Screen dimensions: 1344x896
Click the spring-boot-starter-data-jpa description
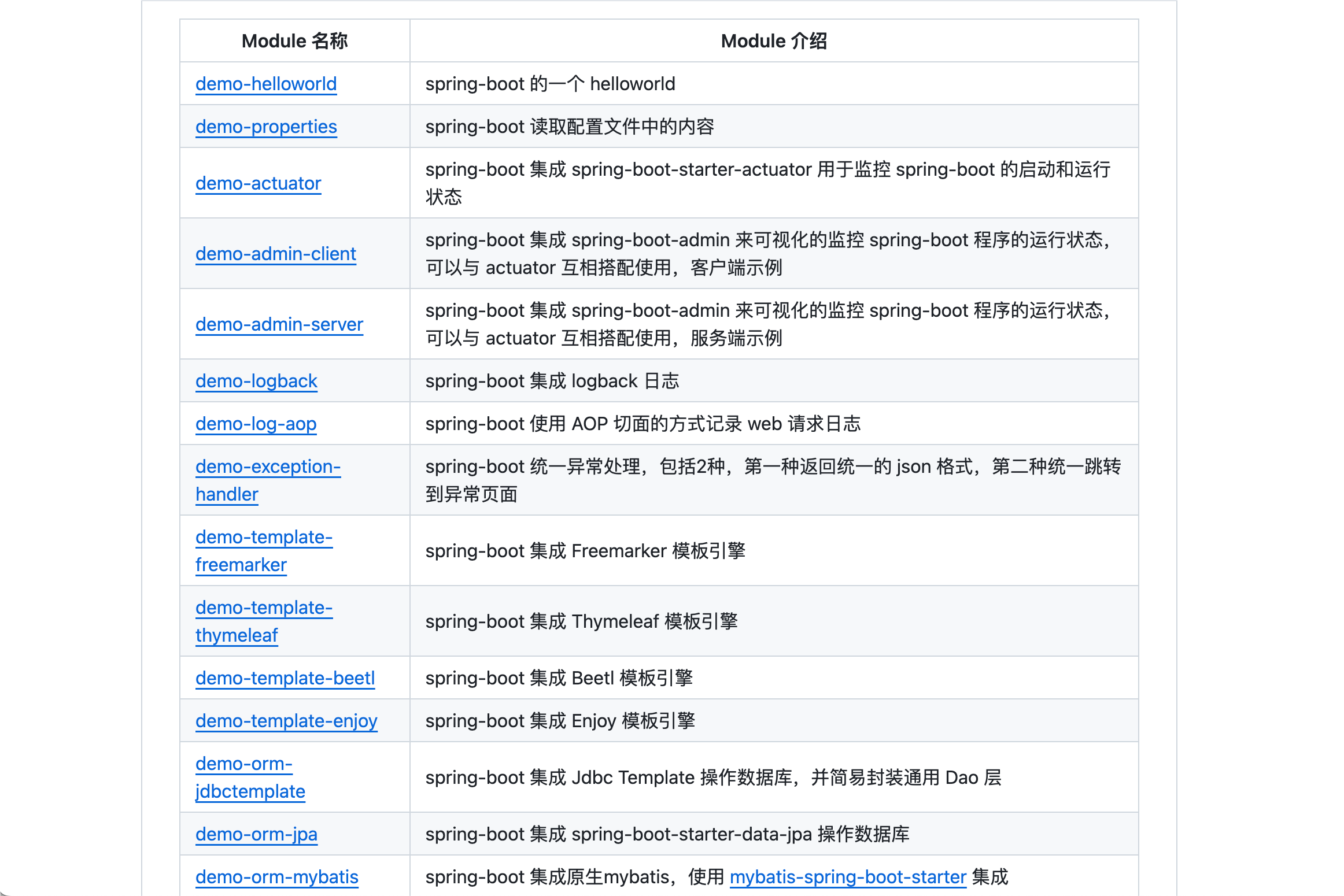coord(667,834)
